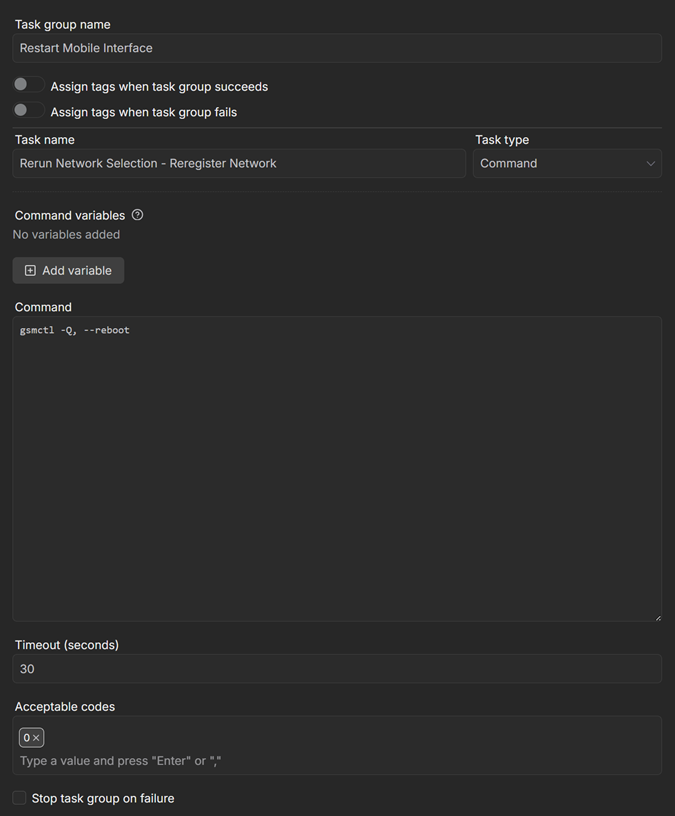Place cursor in the Command text area
675x816 pixels.
(337, 470)
